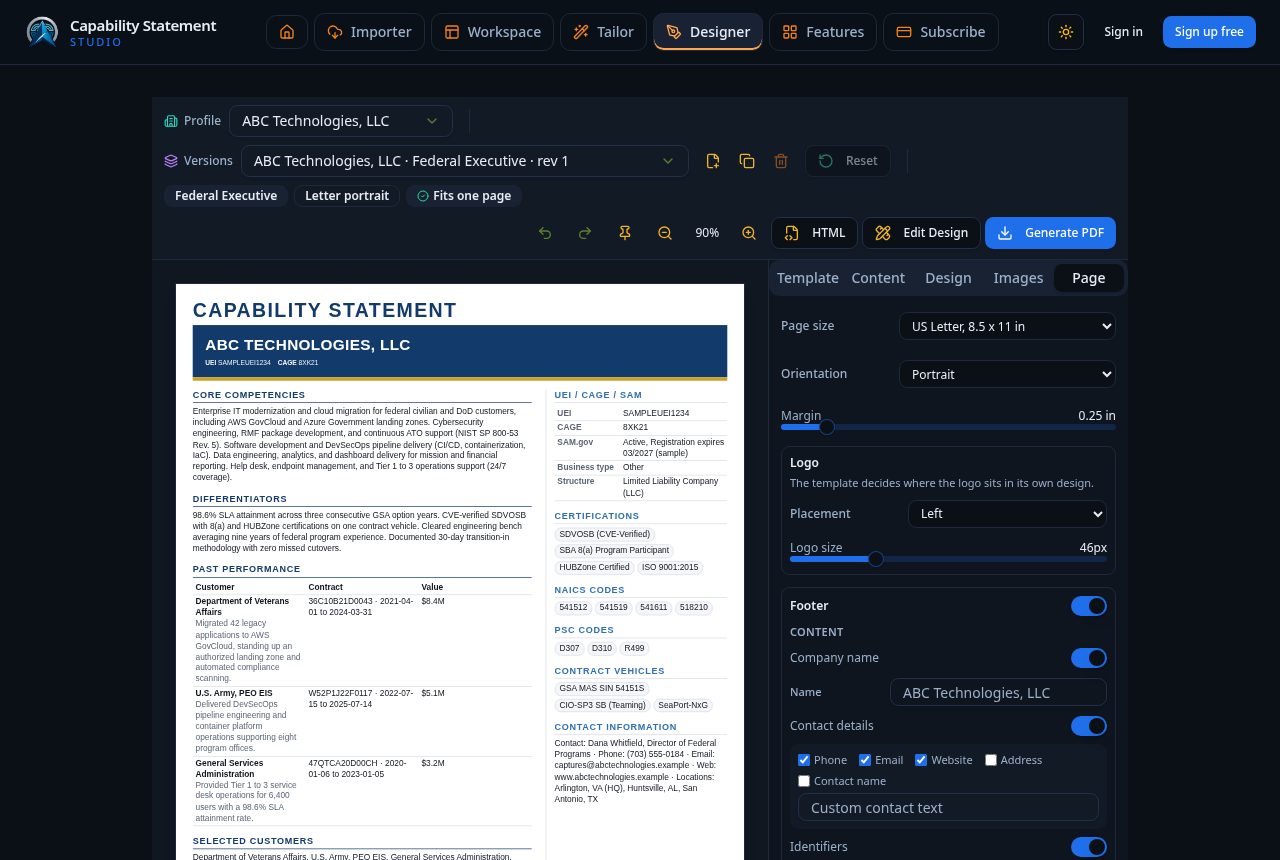Click the Capability Statement Studio logo
Viewport: 1280px width, 860px height.
[x=121, y=32]
